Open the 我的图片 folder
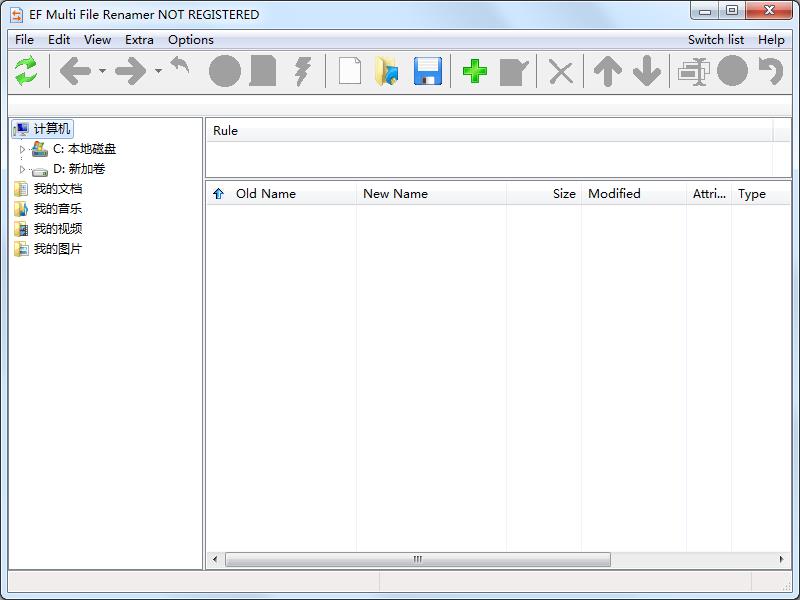800x600 pixels. pyautogui.click(x=58, y=249)
